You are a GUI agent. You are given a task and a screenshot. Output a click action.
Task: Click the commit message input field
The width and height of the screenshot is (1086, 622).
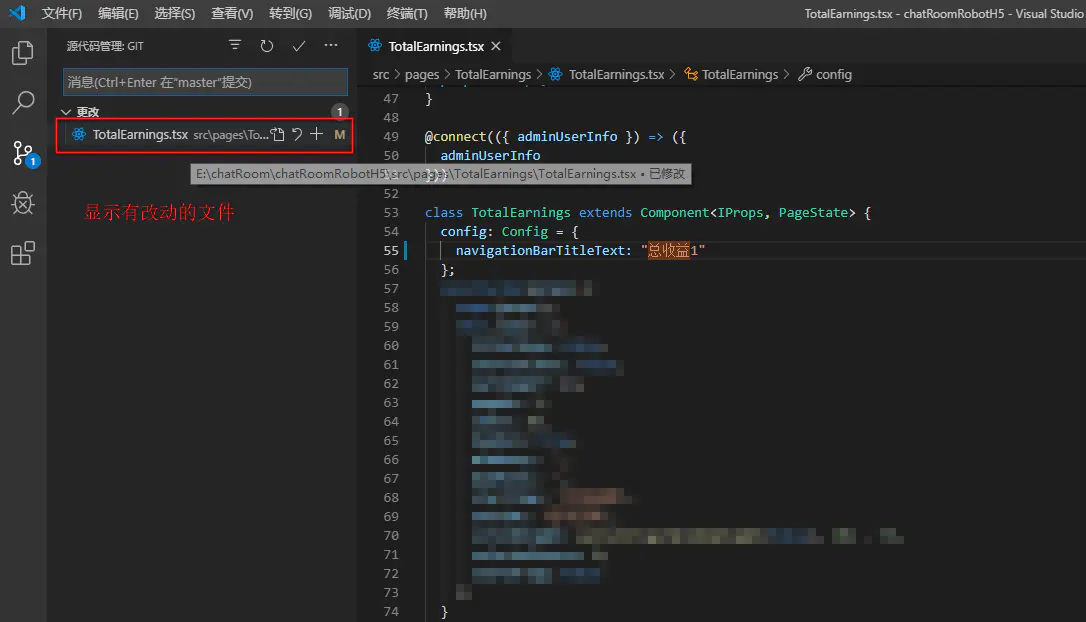205,82
